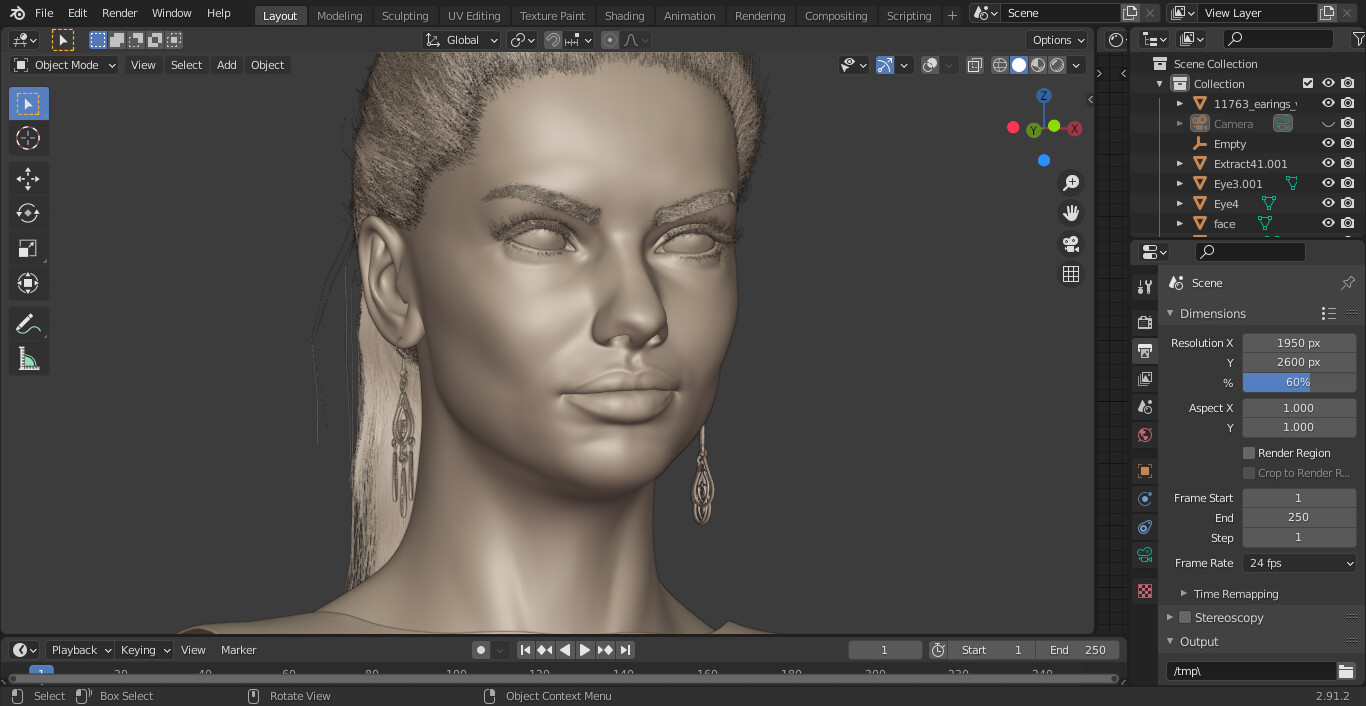Disable Empty in renders via camera icon
The image size is (1366, 706).
pos(1348,143)
